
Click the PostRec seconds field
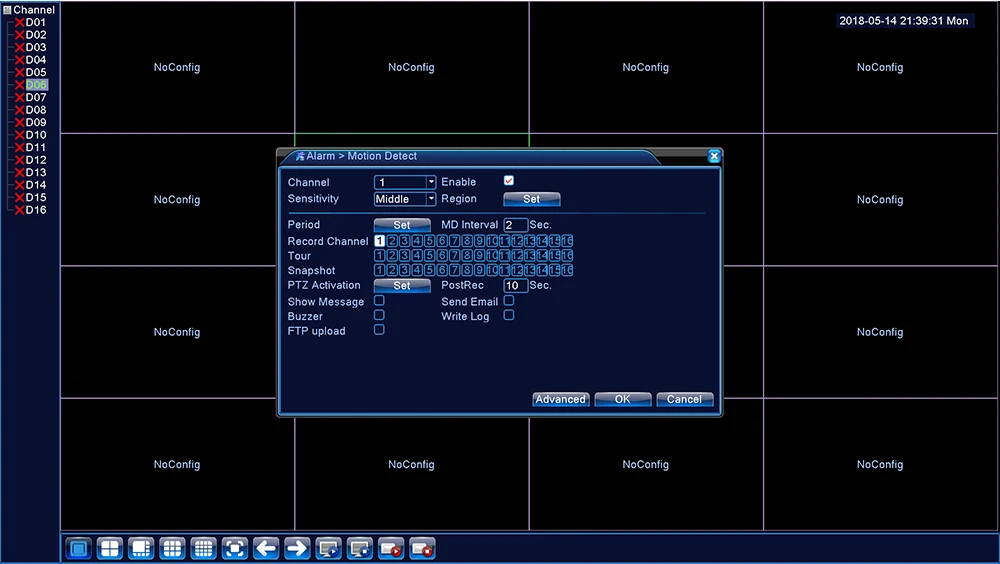click(x=515, y=285)
